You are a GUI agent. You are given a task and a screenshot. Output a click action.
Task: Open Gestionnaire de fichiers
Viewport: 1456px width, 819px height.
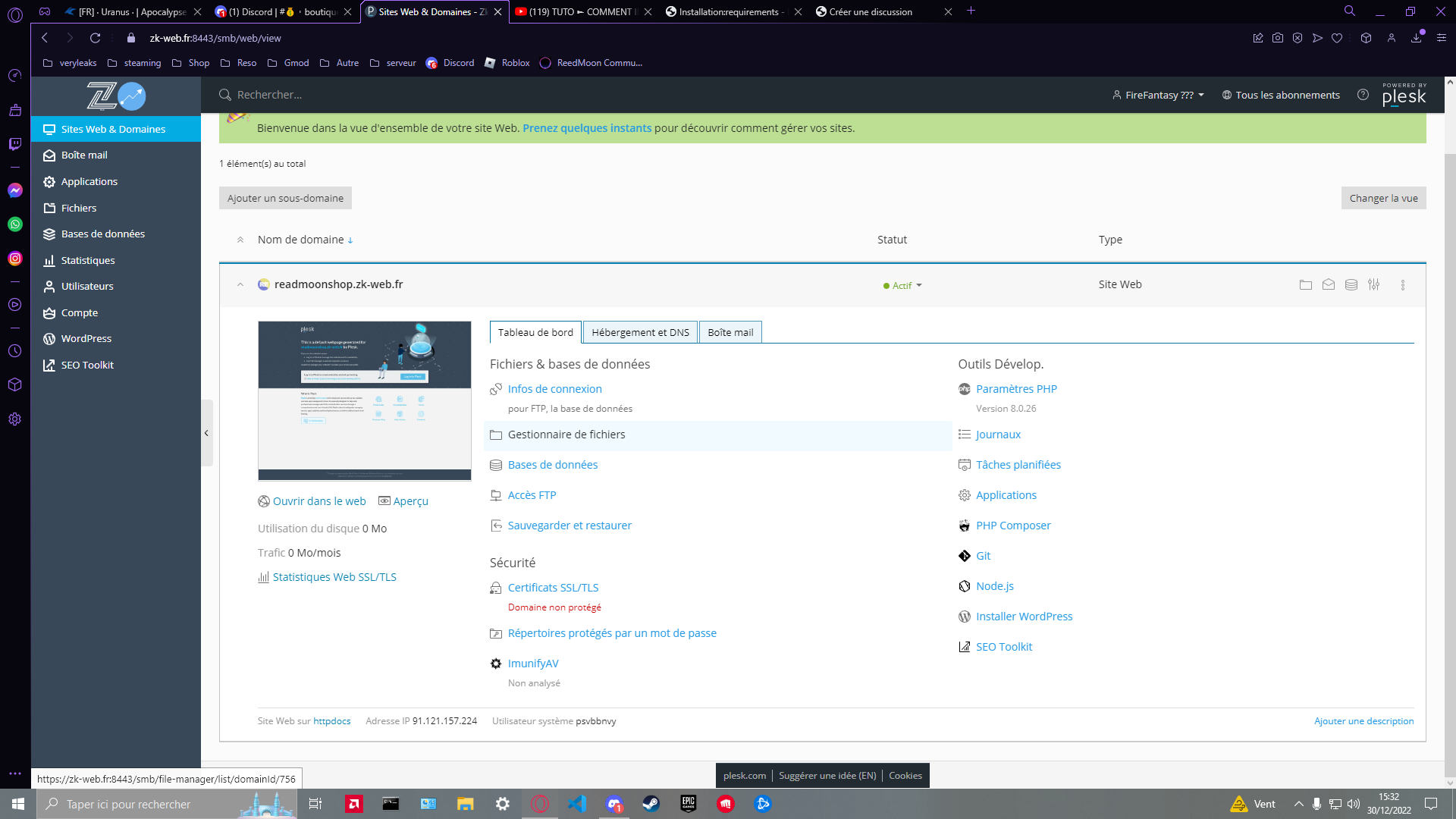pyautogui.click(x=566, y=435)
